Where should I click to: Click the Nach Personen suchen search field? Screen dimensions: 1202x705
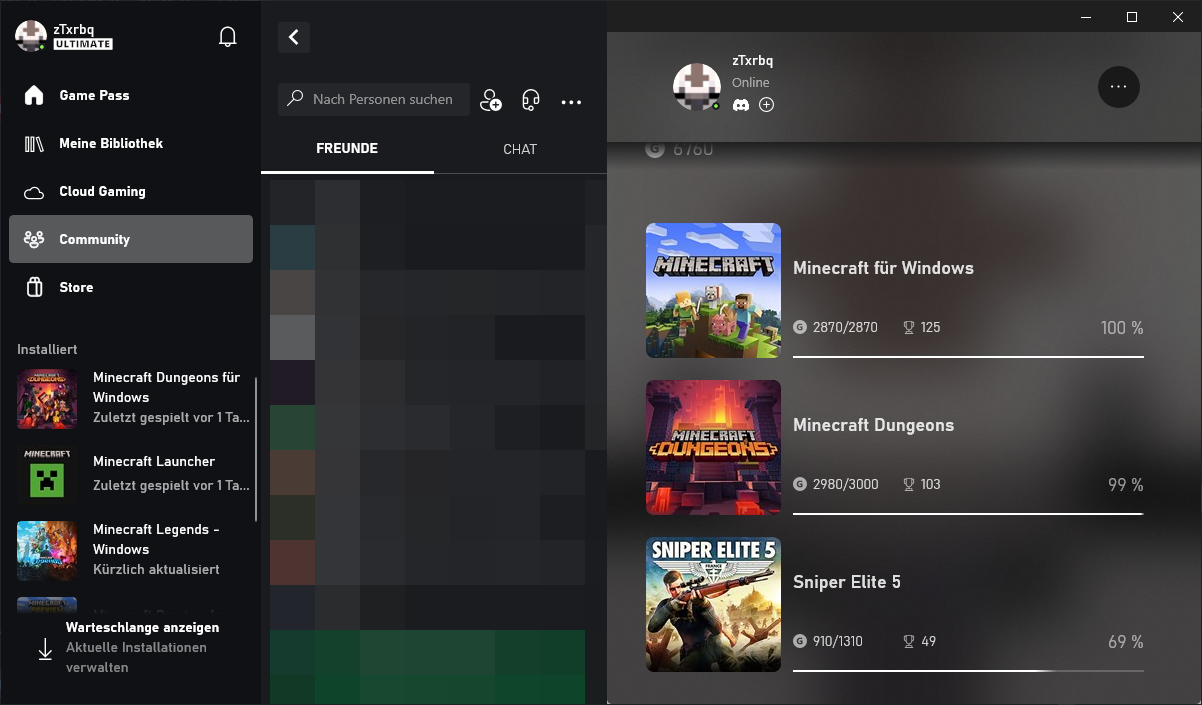coord(374,99)
